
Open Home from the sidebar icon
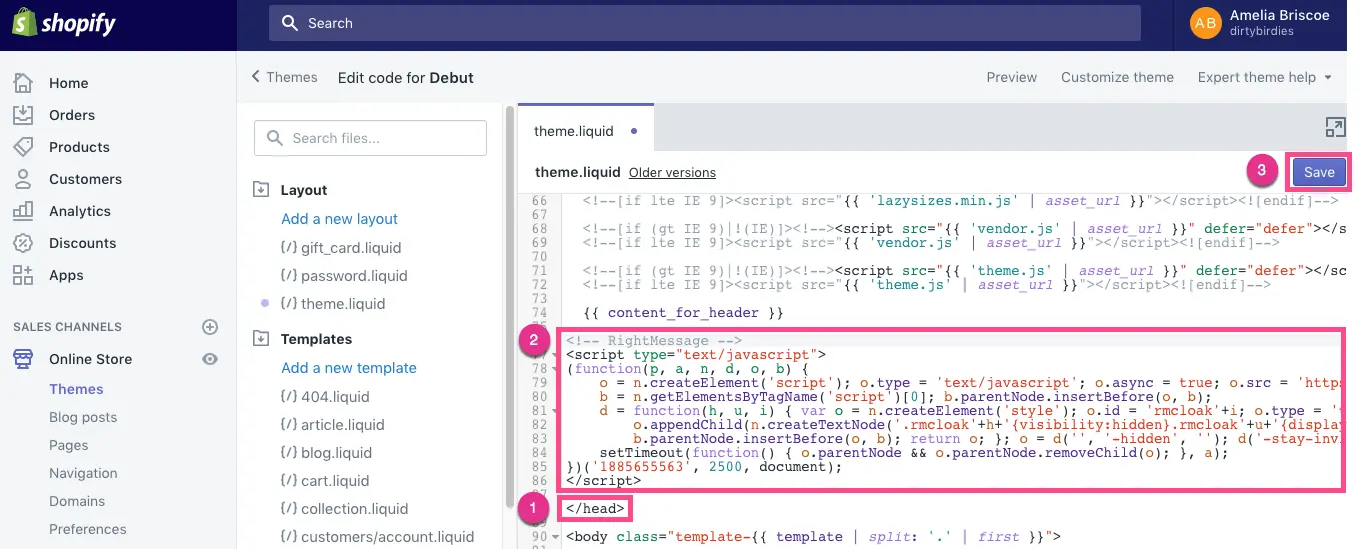coord(23,83)
